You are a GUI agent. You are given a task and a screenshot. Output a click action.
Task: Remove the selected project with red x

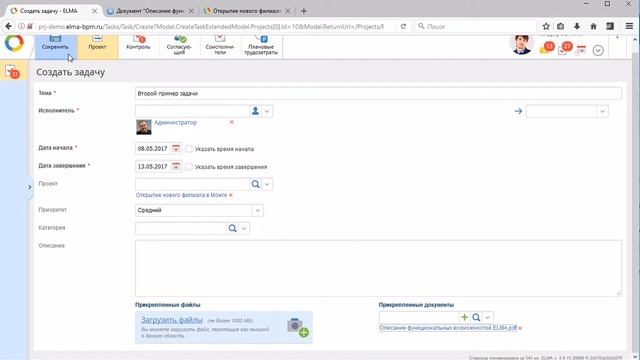231,195
